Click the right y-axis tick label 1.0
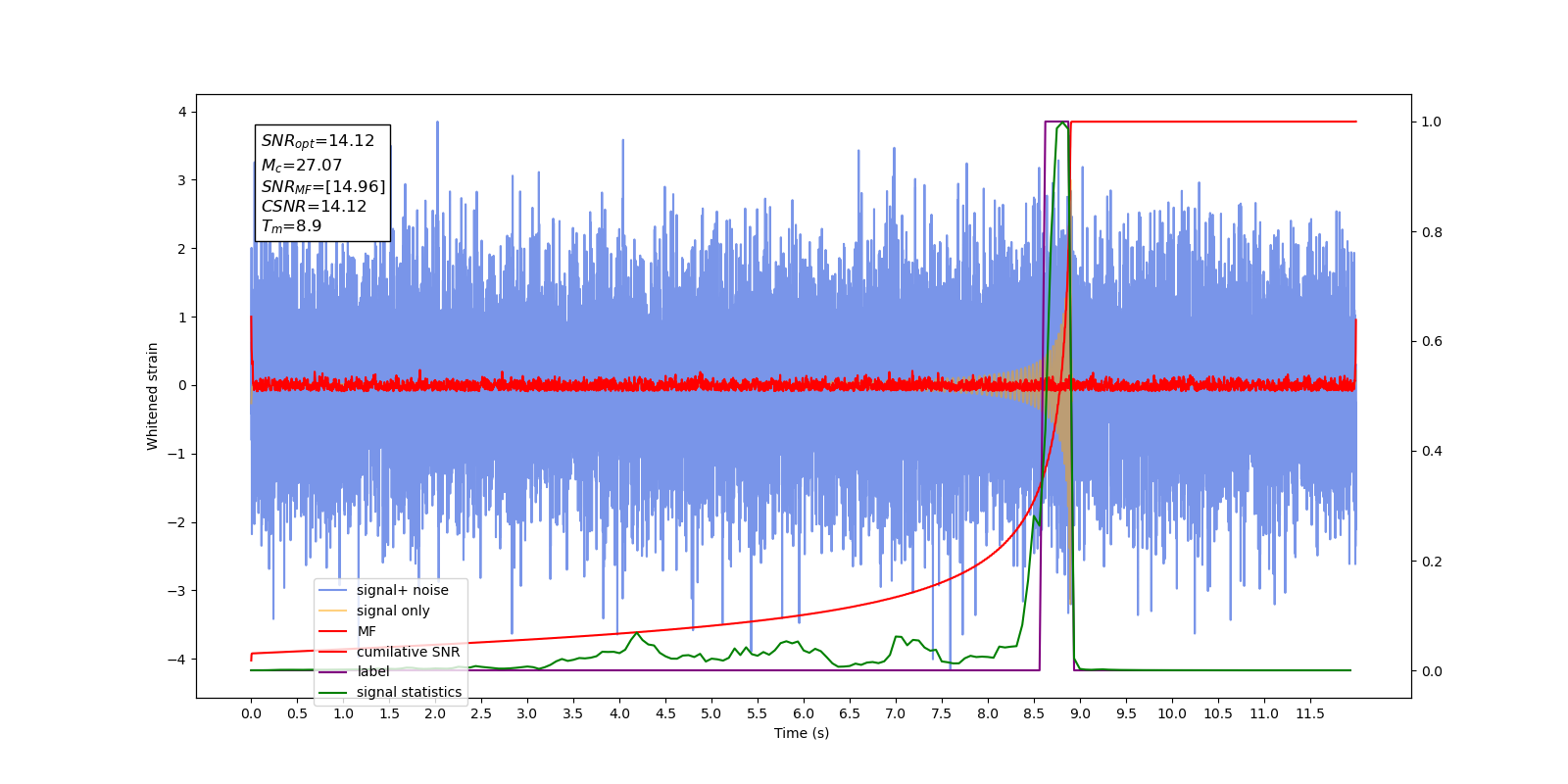The height and width of the screenshot is (784, 1568). point(1432,122)
